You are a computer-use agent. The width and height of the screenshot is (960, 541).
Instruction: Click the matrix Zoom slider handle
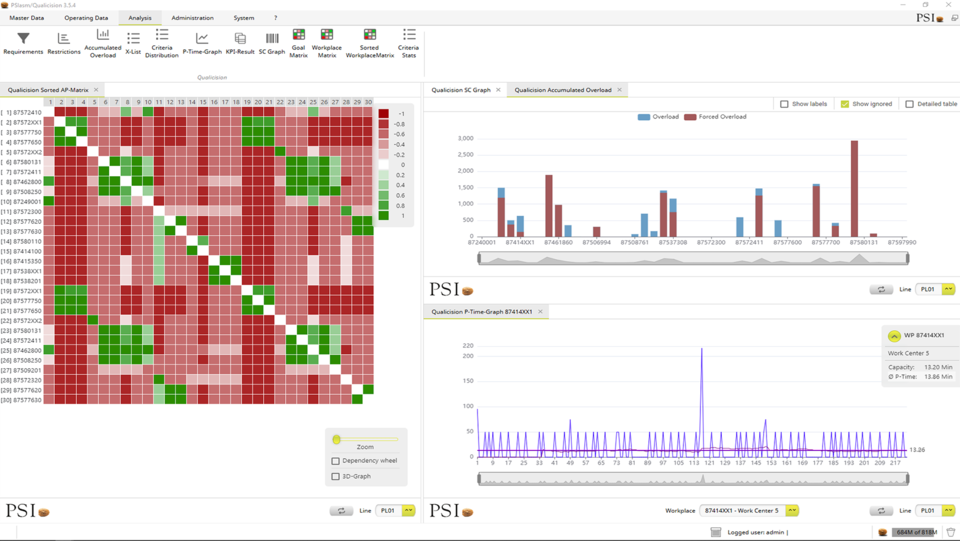tap(336, 439)
